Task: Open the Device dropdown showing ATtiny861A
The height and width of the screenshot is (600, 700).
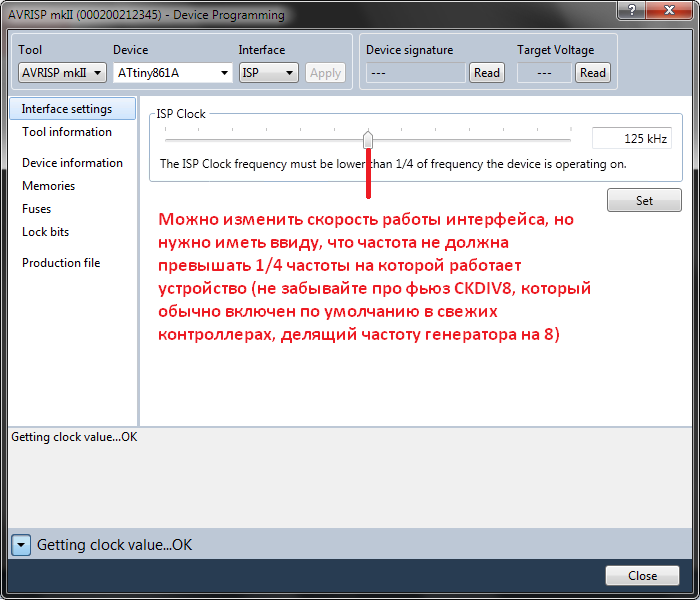Action: pyautogui.click(x=173, y=73)
